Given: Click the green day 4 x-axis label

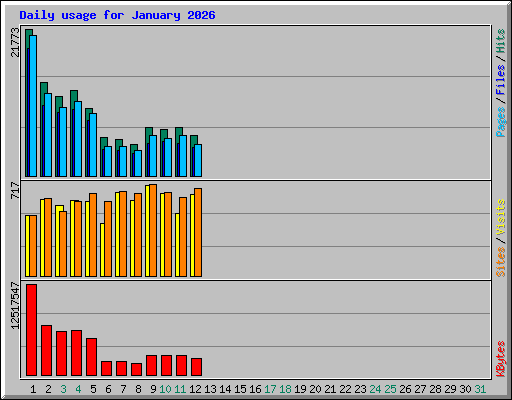Looking at the screenshot, I should coord(78,389).
